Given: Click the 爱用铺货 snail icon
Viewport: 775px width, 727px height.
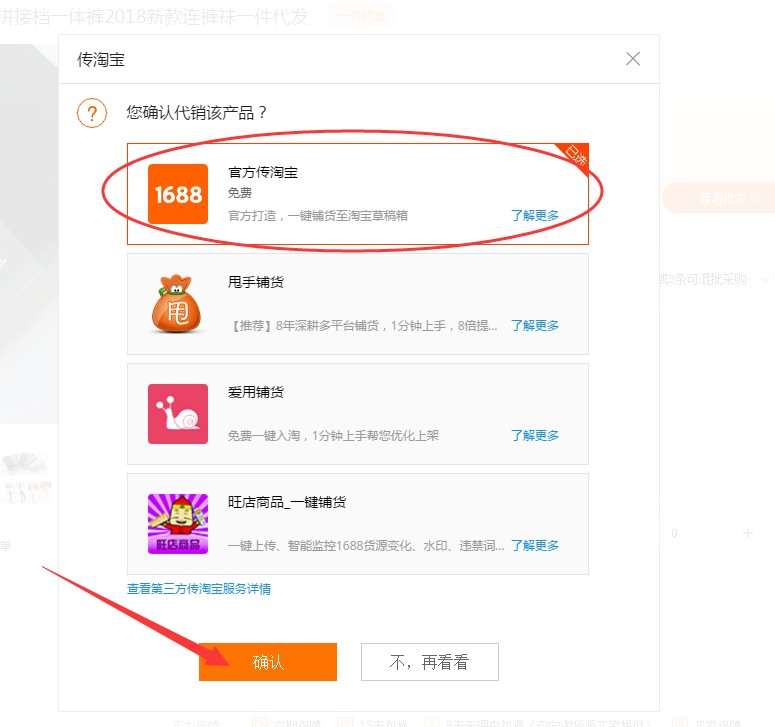Looking at the screenshot, I should point(178,414).
